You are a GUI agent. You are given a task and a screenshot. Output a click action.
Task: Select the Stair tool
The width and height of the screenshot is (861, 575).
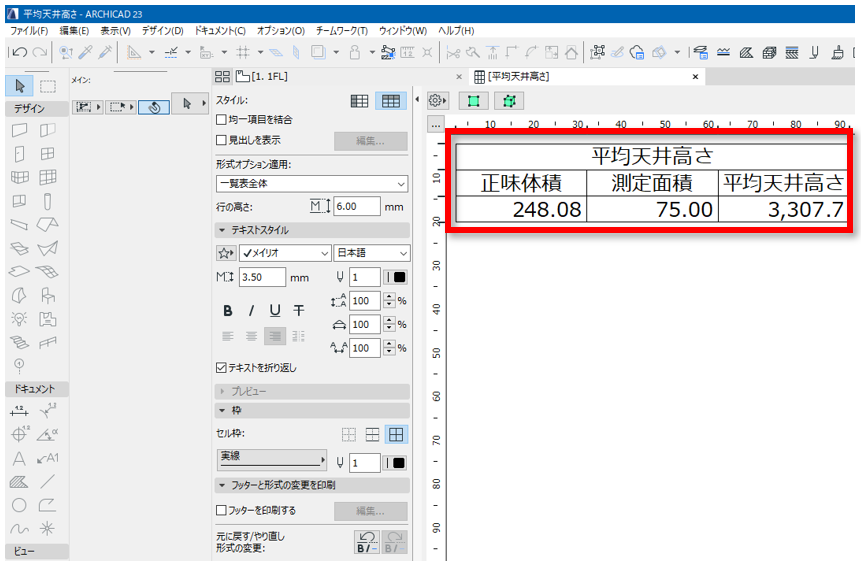(x=19, y=342)
